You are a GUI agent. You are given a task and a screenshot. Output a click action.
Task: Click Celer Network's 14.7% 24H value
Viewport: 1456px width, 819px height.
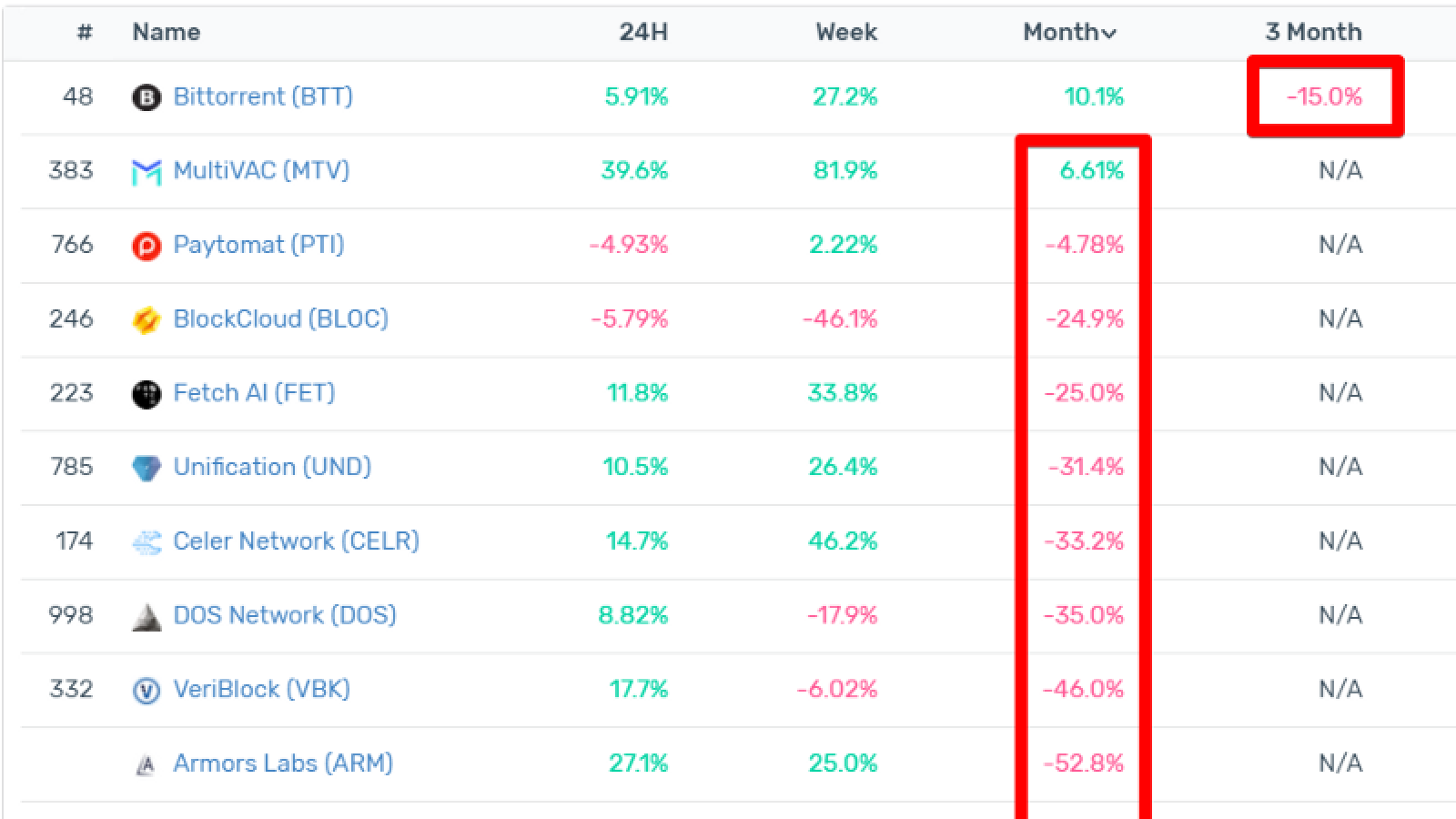tap(637, 541)
